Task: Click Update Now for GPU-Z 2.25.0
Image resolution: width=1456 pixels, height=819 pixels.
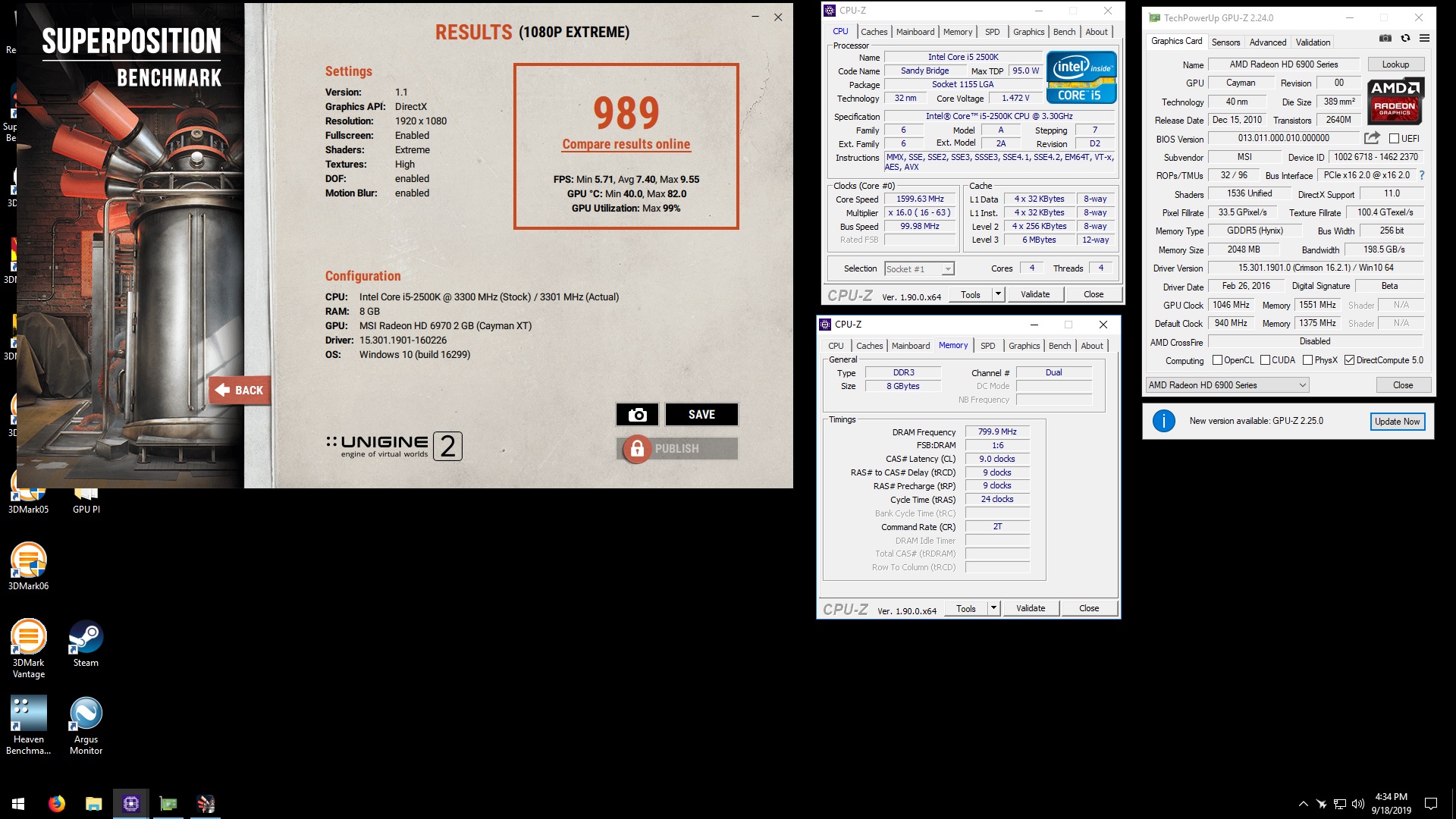Action: pos(1397,422)
